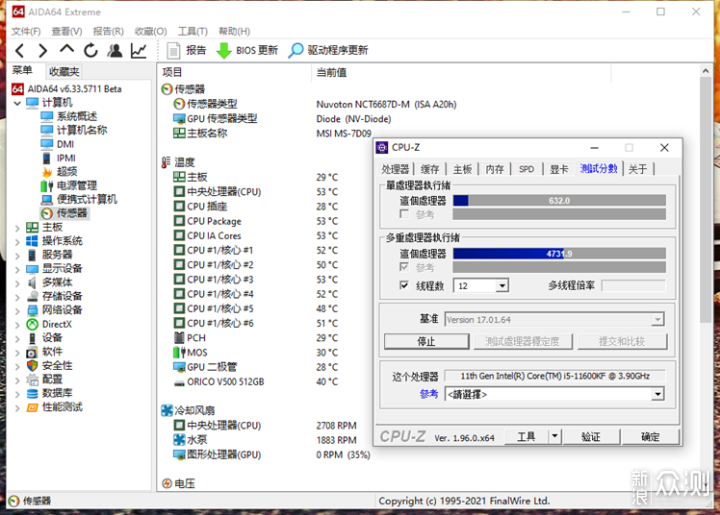Viewport: 720px width, 515px height.
Task: Open the user/people icon in toolbar
Action: pos(115,50)
